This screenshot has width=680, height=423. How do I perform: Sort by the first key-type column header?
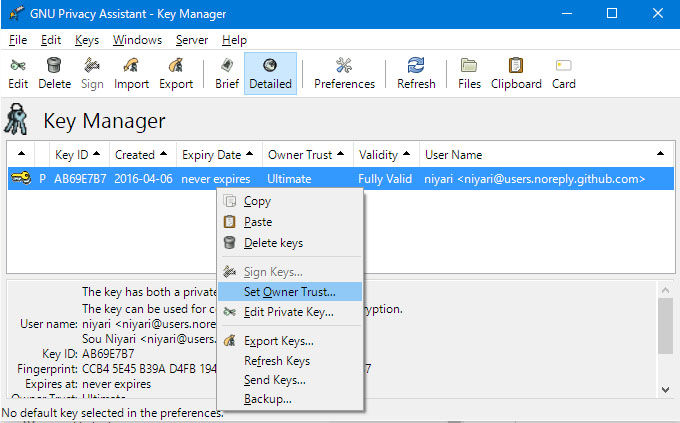pyautogui.click(x=21, y=154)
